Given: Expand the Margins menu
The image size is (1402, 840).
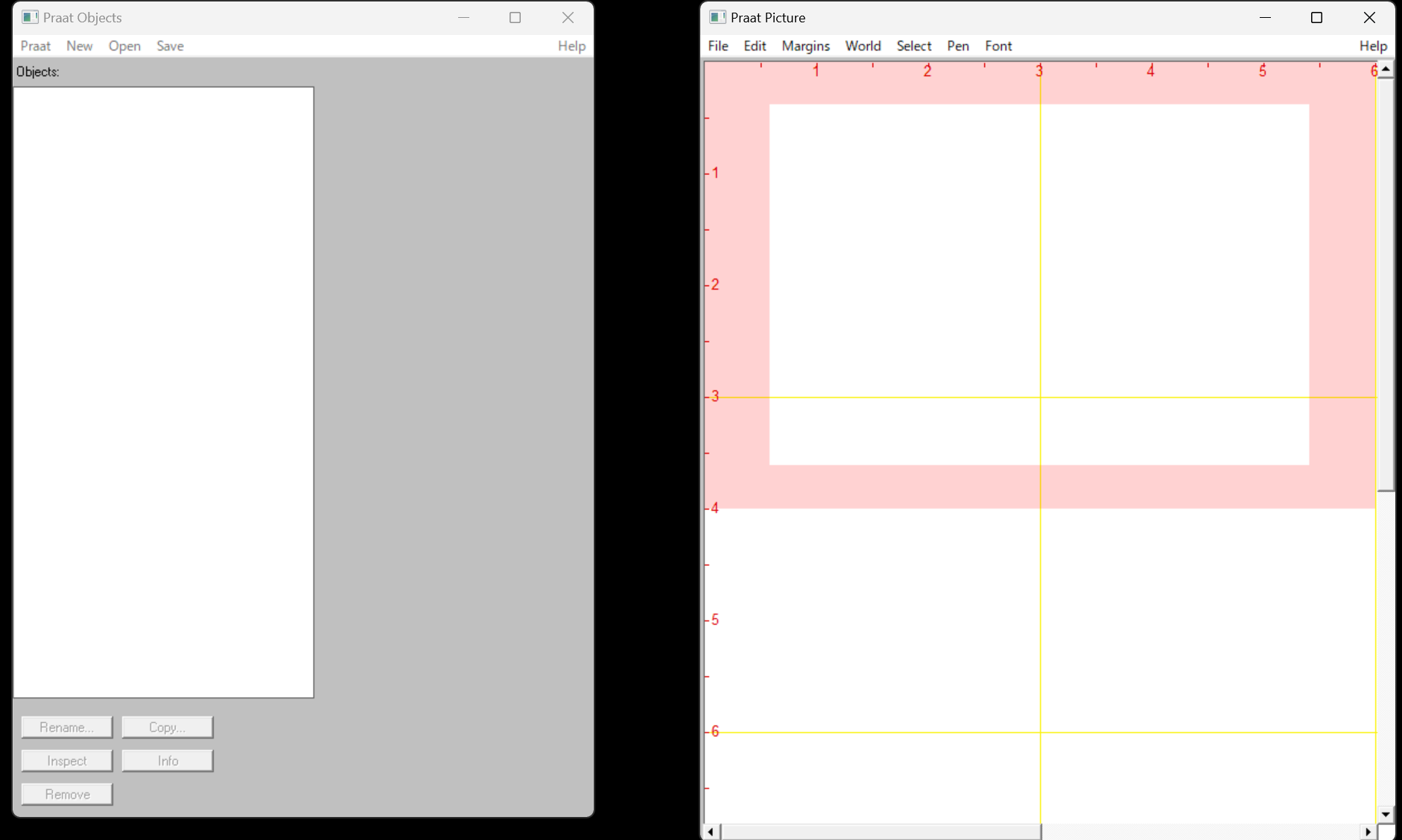Looking at the screenshot, I should [805, 46].
